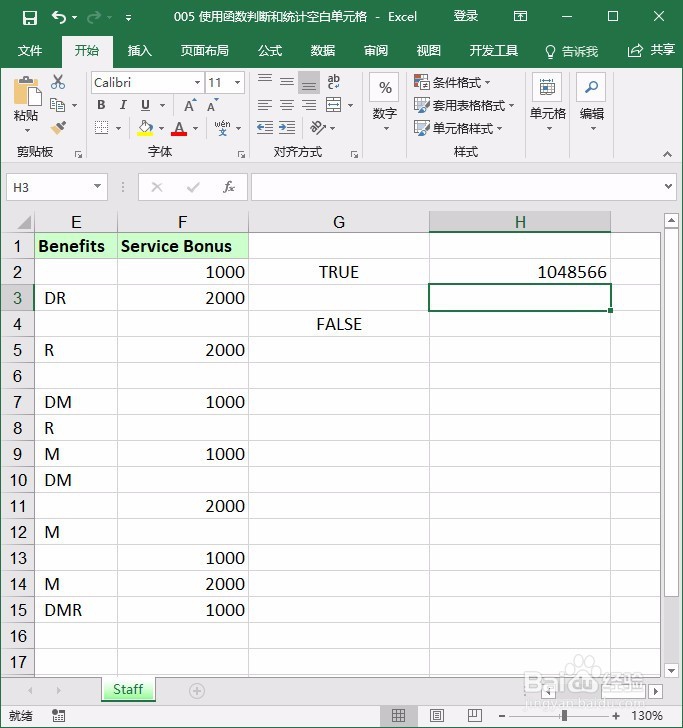The height and width of the screenshot is (728, 683).
Task: Toggle Bold formatting
Action: coord(101,105)
